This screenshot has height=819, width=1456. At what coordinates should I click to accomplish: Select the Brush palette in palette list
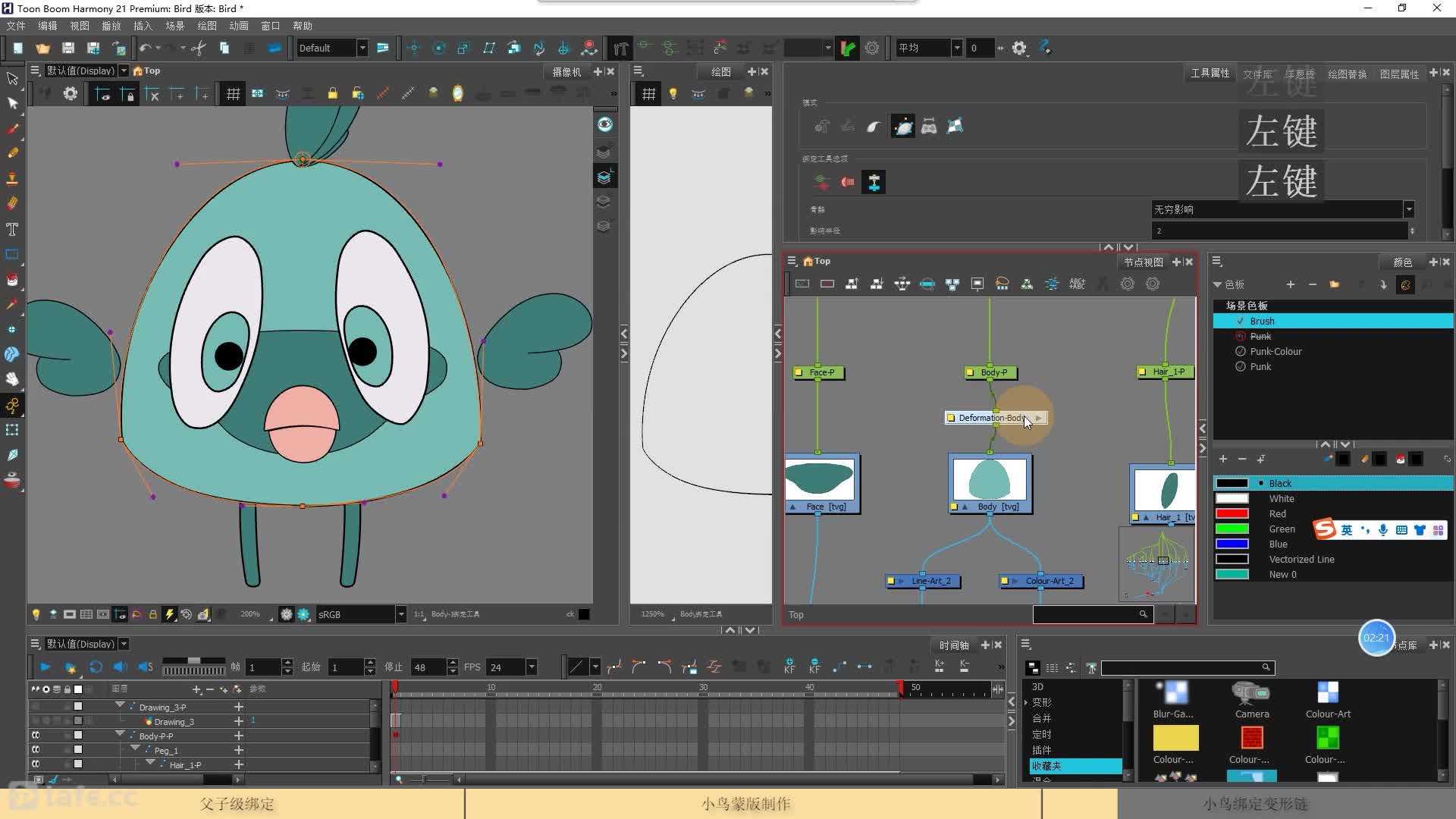(1333, 322)
